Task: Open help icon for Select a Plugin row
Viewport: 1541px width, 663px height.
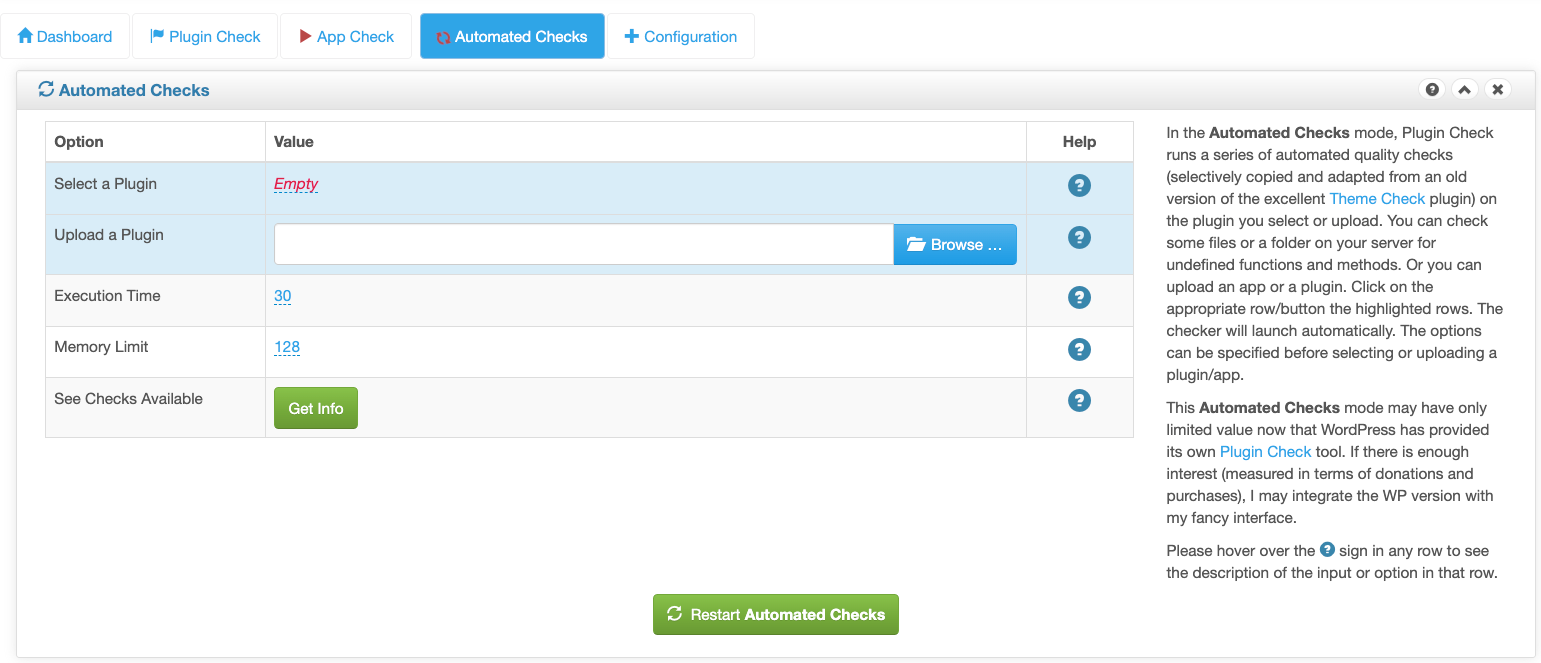Action: click(1079, 185)
